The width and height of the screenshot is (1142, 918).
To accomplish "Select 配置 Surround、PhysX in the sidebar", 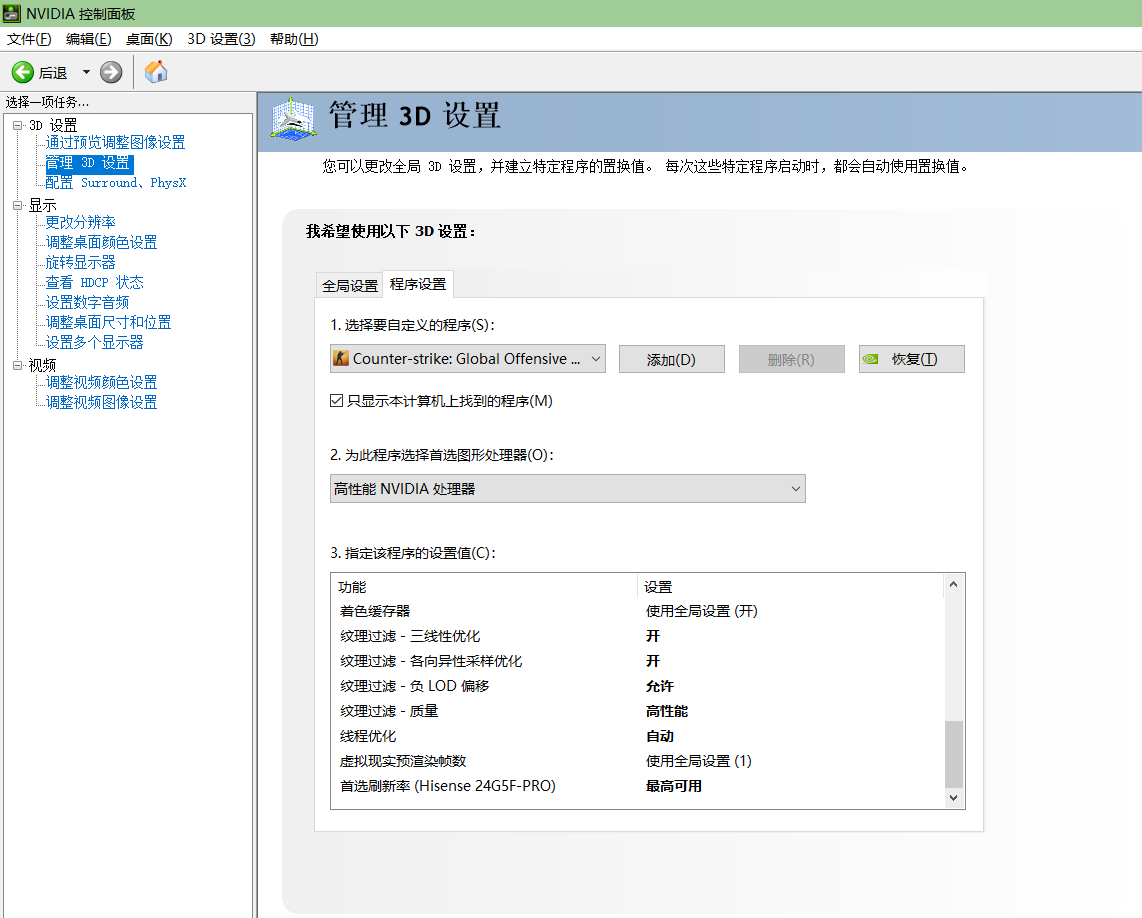I will point(115,182).
